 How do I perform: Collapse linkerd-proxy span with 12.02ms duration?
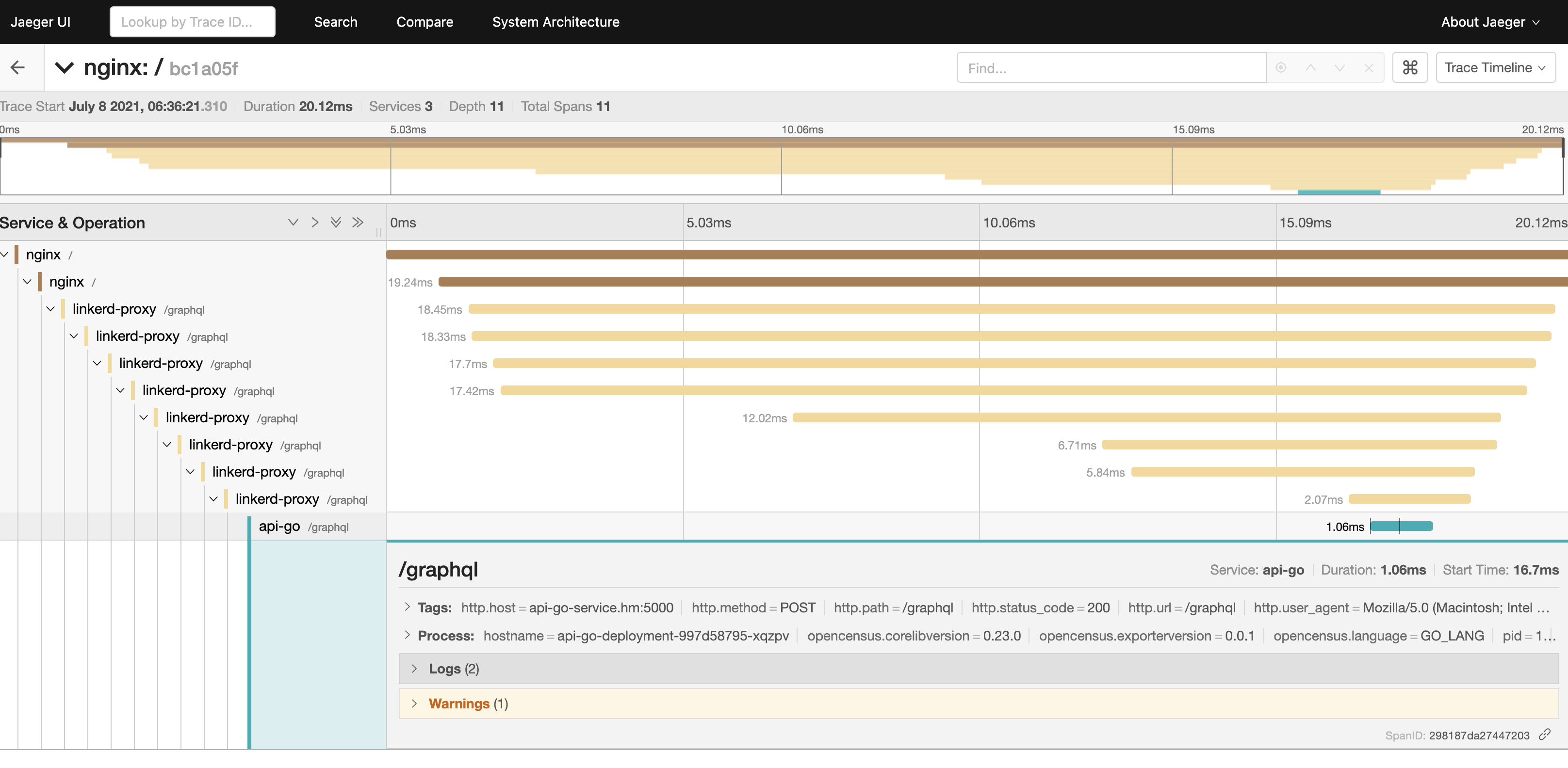pos(144,417)
